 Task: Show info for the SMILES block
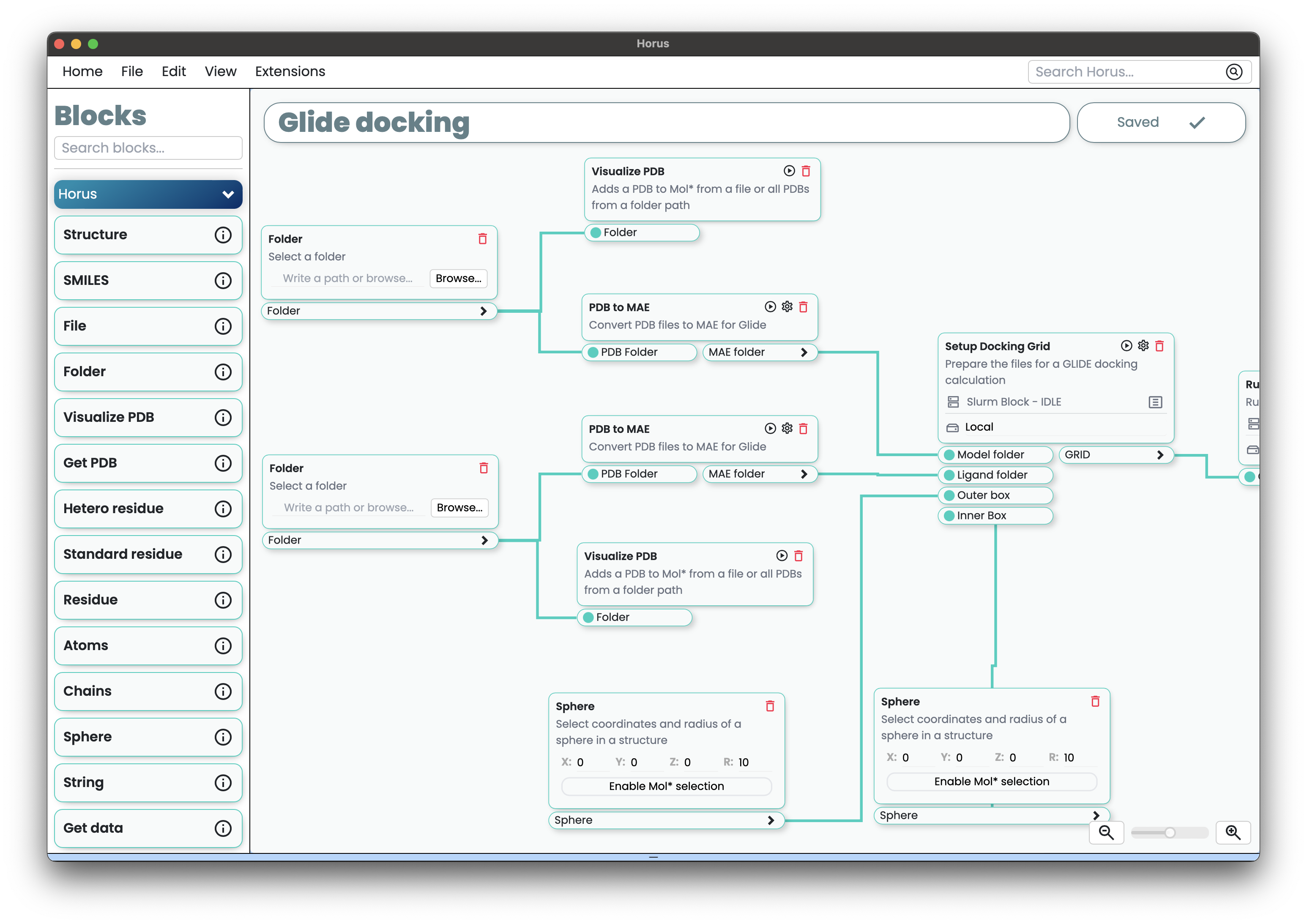[x=223, y=280]
